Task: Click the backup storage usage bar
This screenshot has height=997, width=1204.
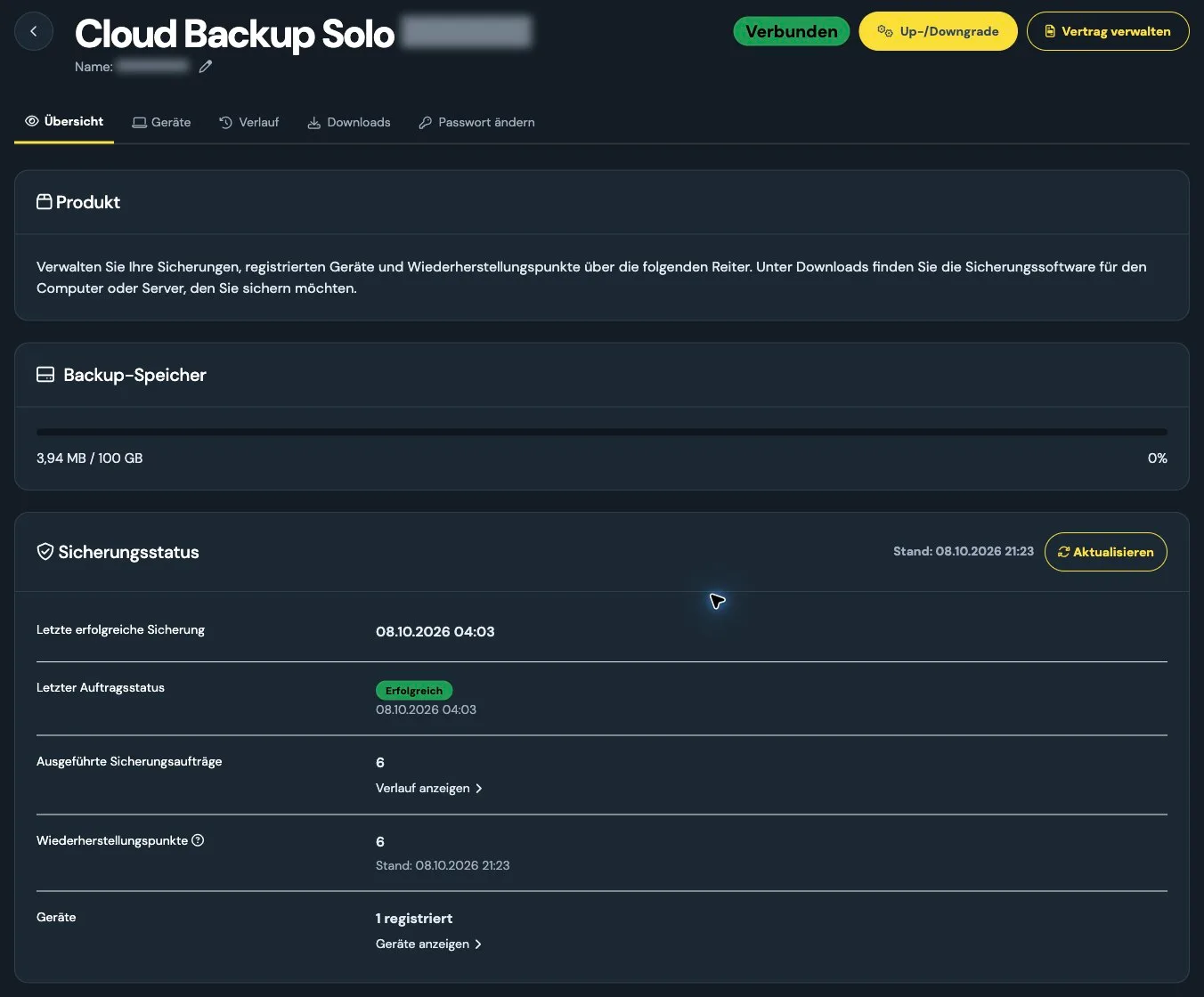Action: (602, 432)
